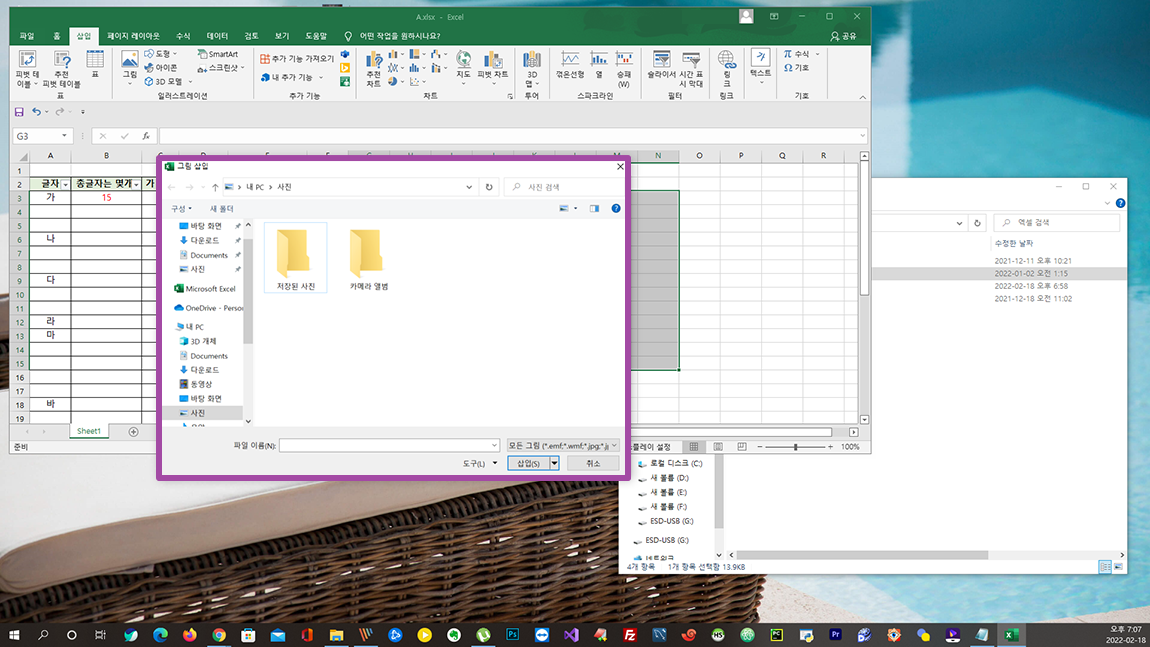Viewport: 1150px width, 647px height.
Task: Select OneDrive in dialog navigation tree
Action: coord(208,308)
